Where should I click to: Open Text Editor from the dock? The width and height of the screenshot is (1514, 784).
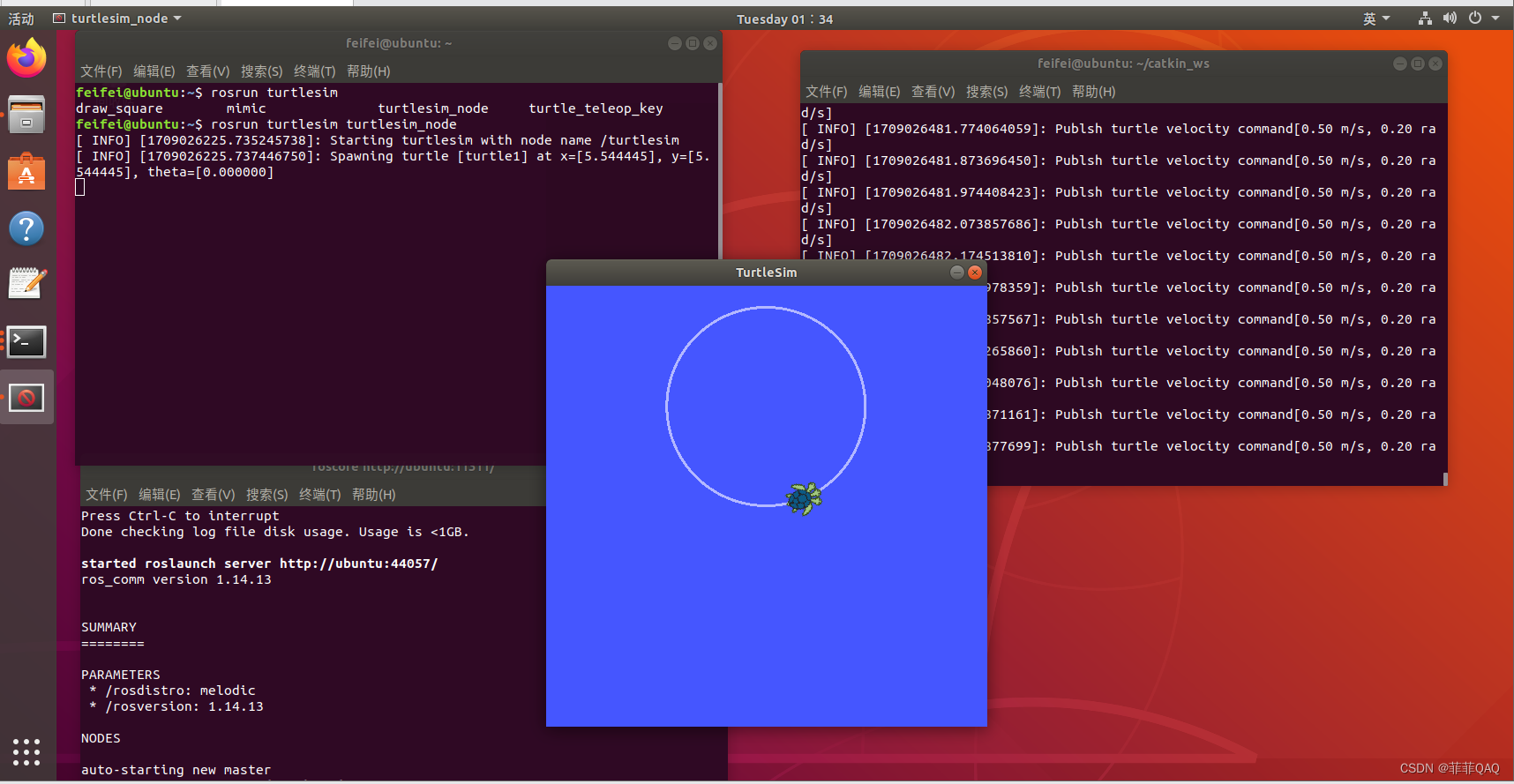pos(26,284)
